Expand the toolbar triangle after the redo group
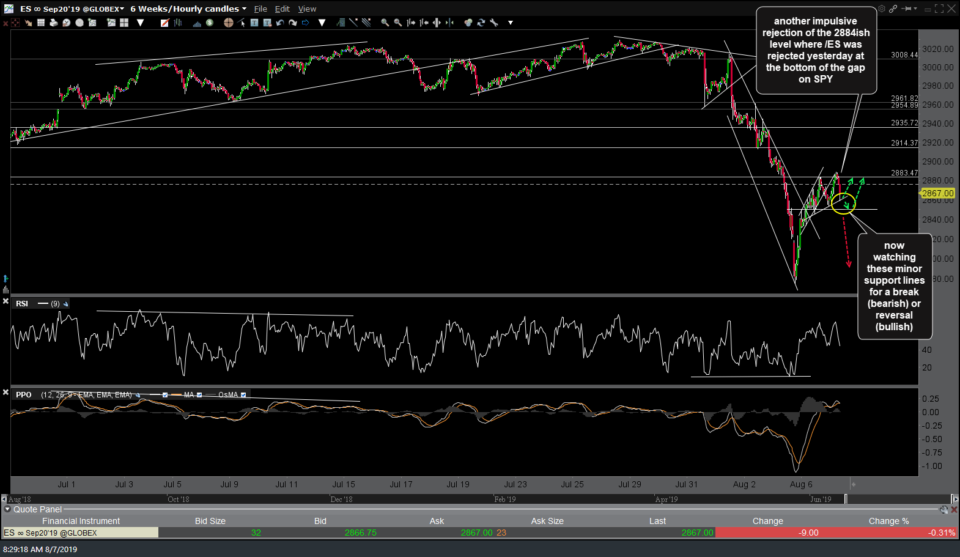The width and height of the screenshot is (960, 557). tap(321, 23)
